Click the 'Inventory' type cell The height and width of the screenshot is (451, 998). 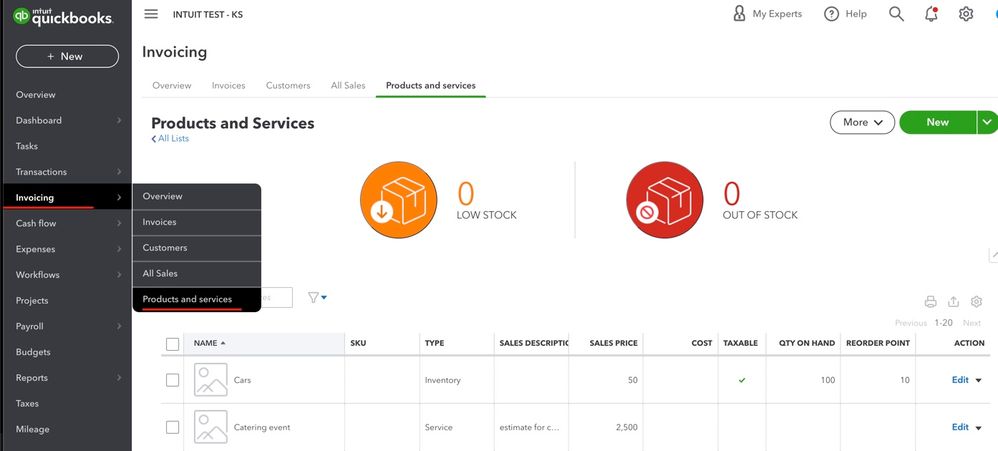tap(442, 380)
